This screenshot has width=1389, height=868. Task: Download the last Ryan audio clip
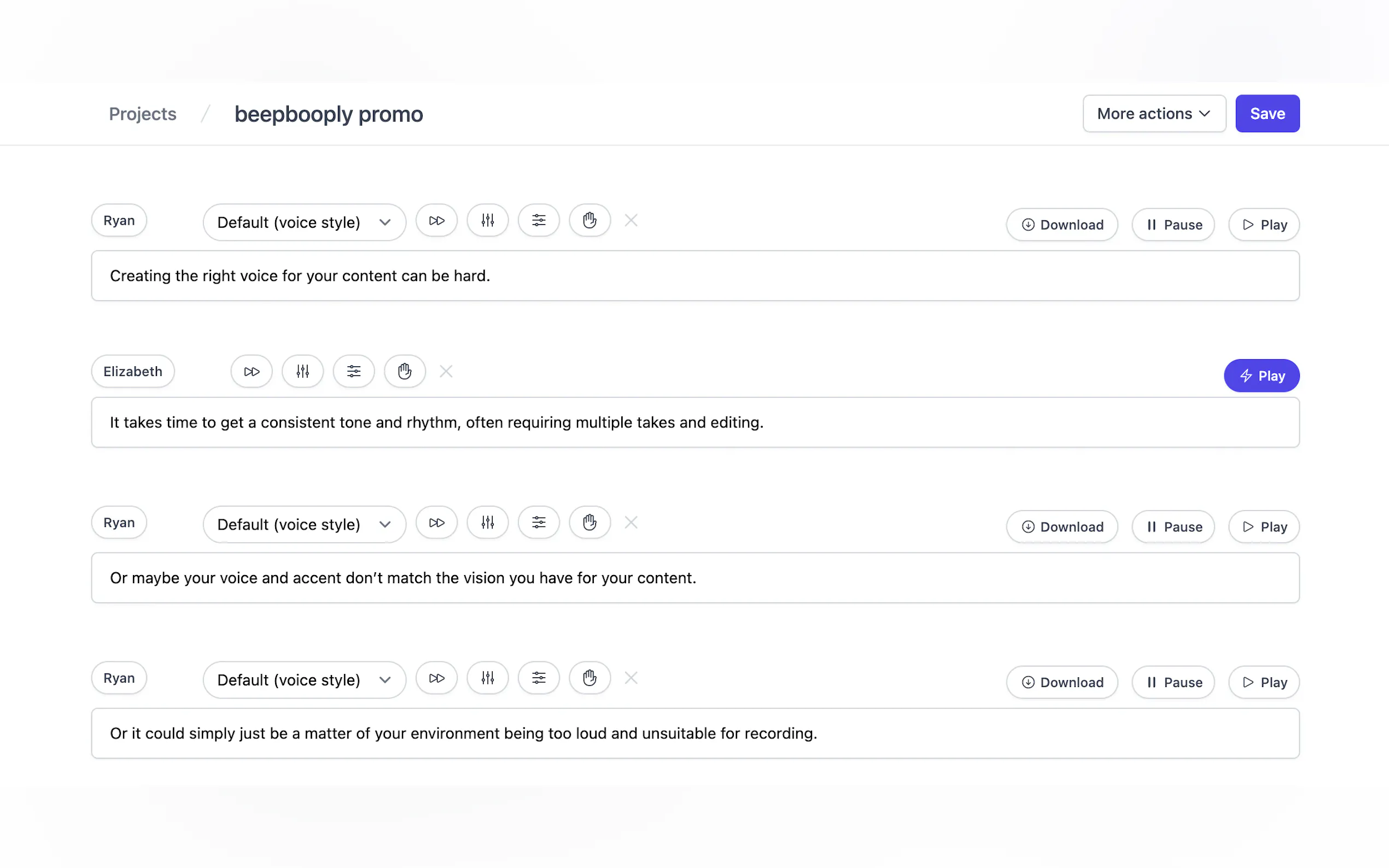(1061, 682)
